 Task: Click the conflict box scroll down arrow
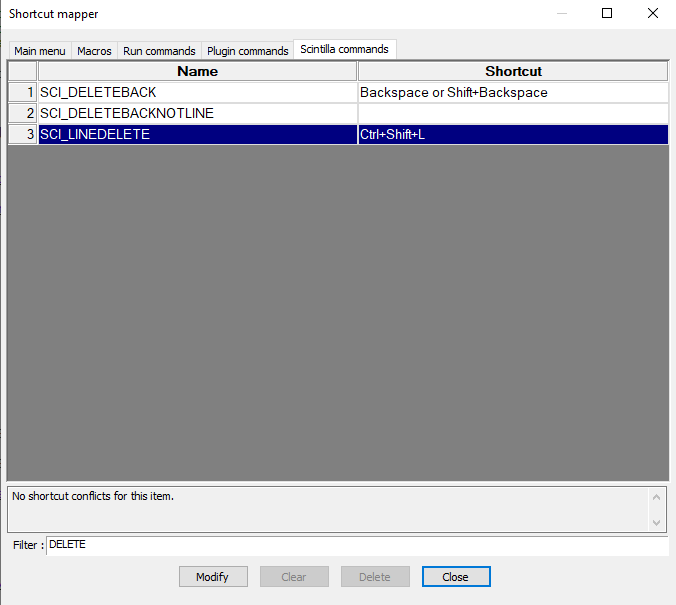point(657,523)
